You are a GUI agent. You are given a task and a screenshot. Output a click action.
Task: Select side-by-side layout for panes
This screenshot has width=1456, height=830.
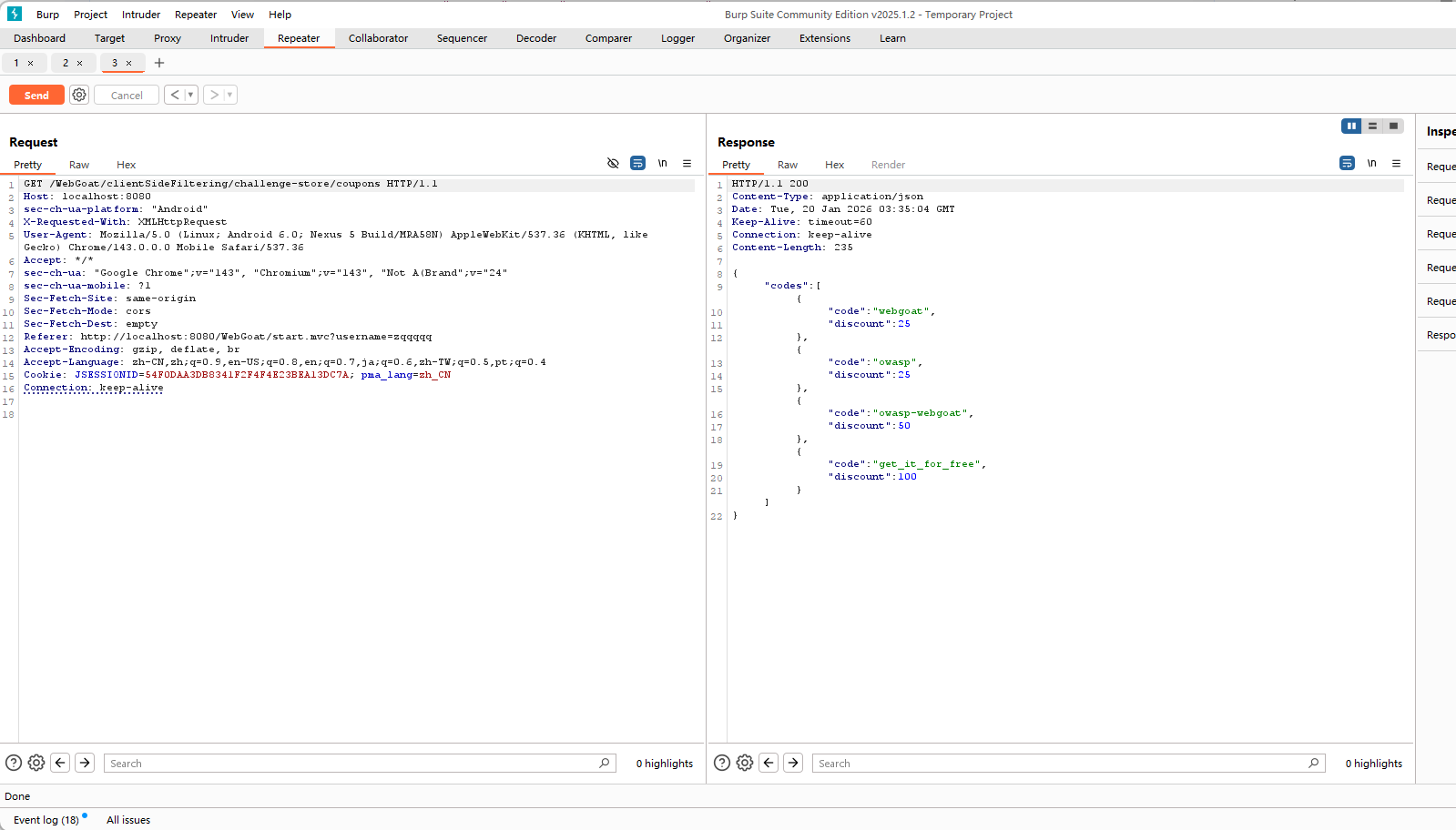point(1351,127)
